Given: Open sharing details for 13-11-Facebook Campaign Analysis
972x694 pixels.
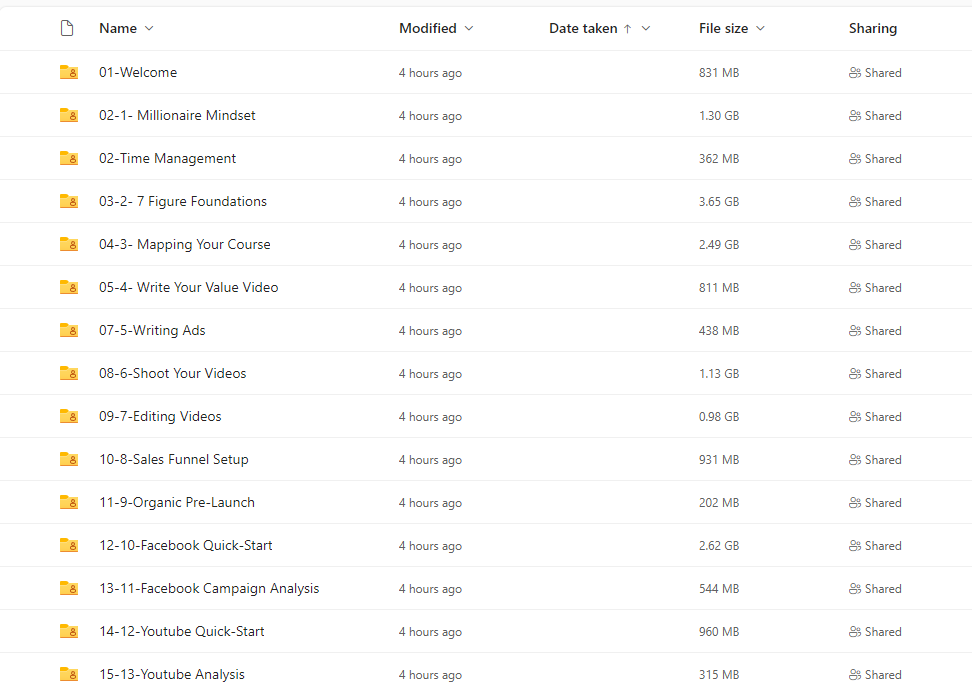Looking at the screenshot, I should [875, 589].
